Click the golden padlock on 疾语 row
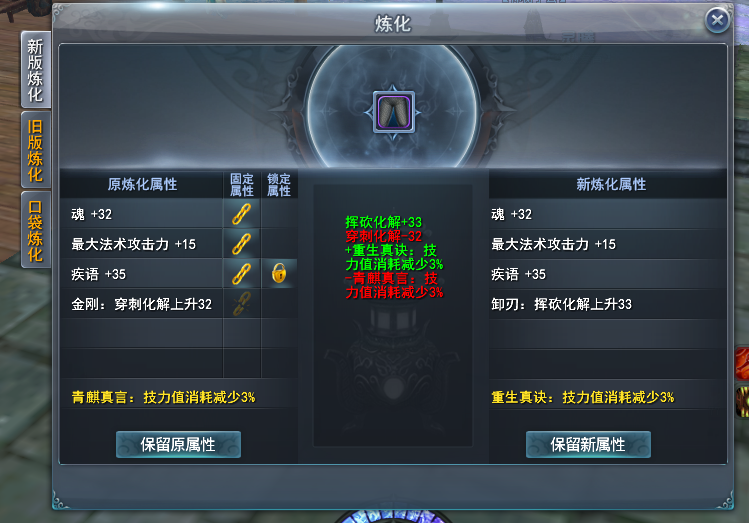Image resolution: width=749 pixels, height=523 pixels. pos(279,274)
